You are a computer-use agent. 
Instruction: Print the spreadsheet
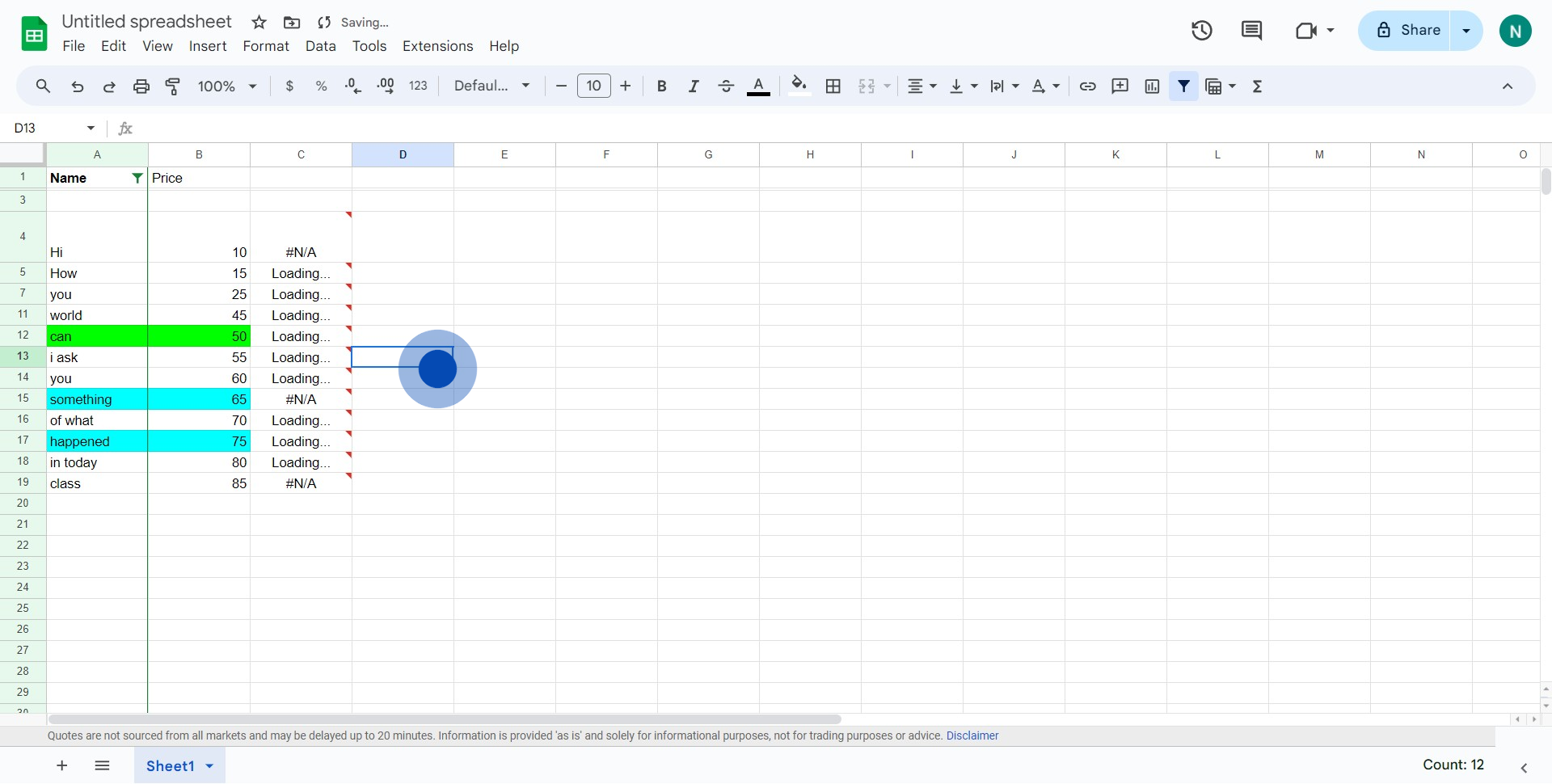click(141, 86)
